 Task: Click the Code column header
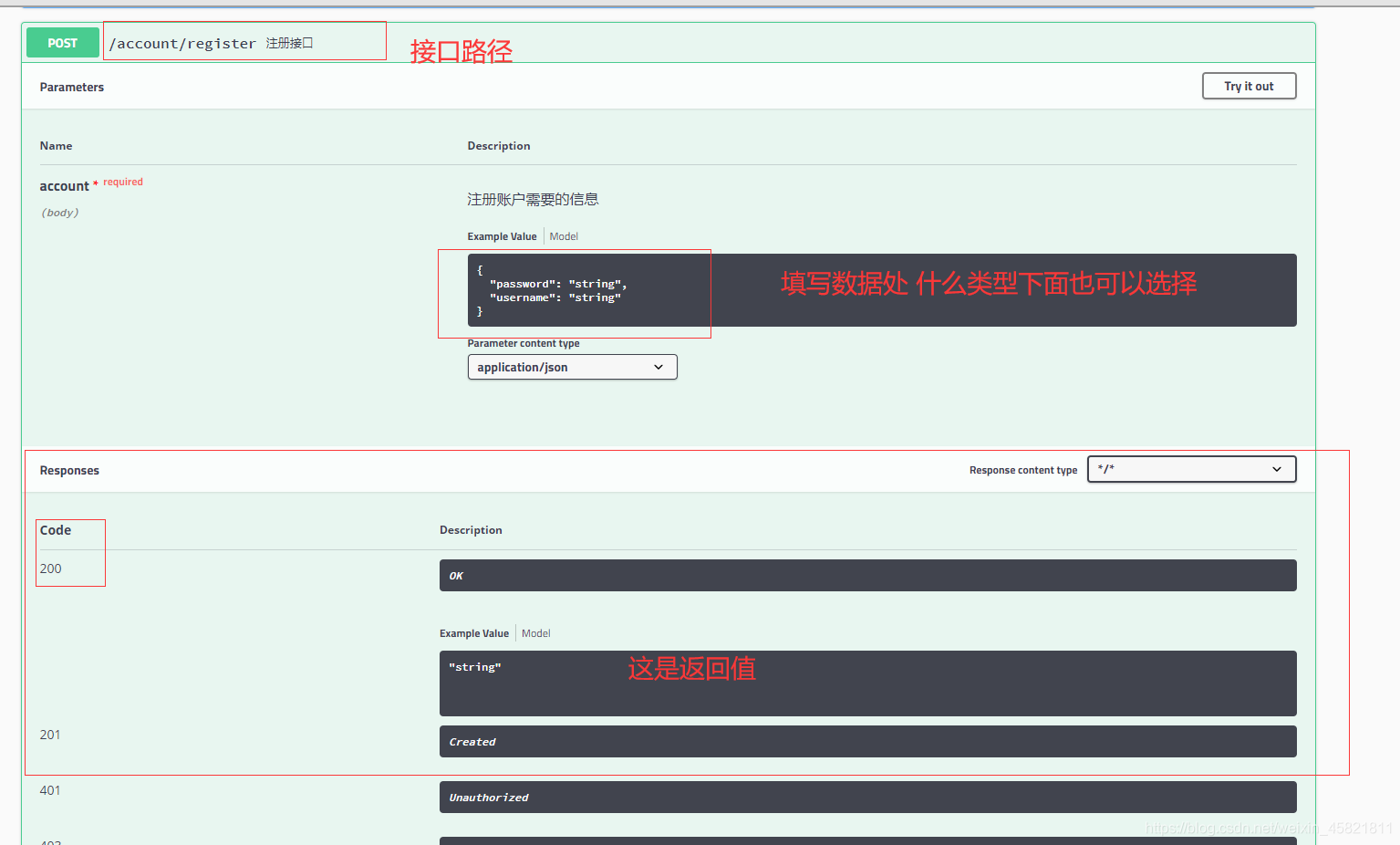pyautogui.click(x=56, y=530)
